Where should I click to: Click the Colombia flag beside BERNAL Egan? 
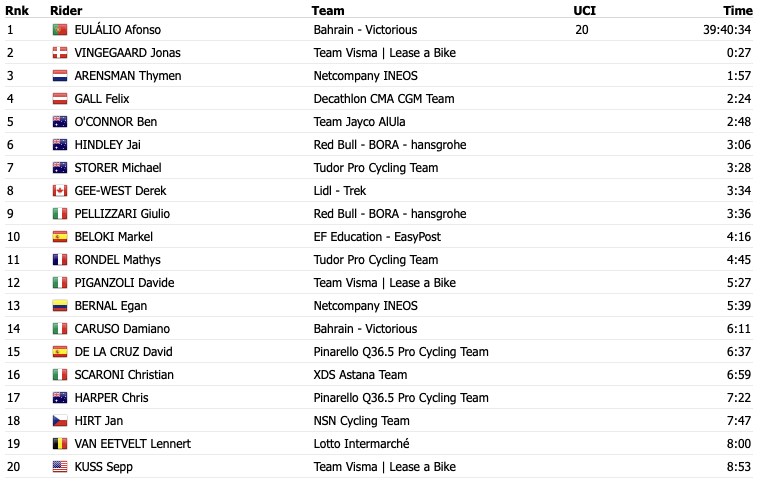(60, 306)
